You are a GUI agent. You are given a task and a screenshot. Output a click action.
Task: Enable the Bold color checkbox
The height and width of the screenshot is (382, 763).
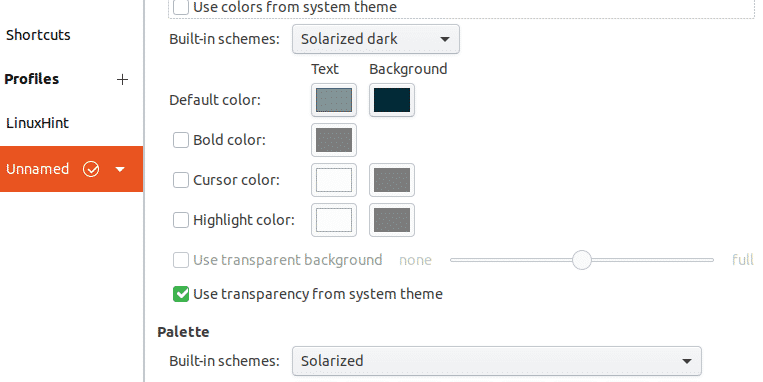pyautogui.click(x=181, y=140)
